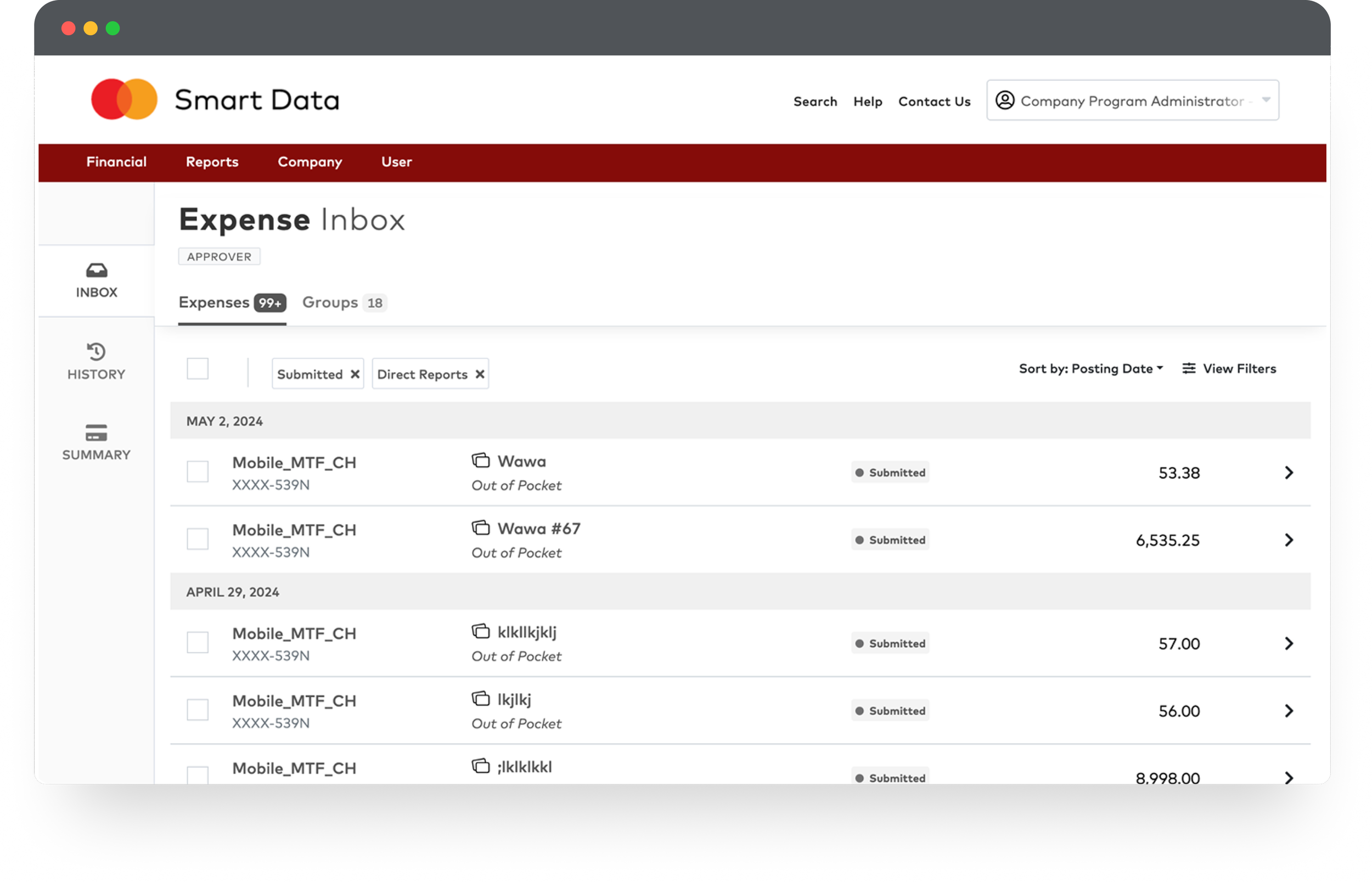Check the klkllkjklj 57.00 expense checkbox
1372x882 pixels.
click(x=198, y=643)
